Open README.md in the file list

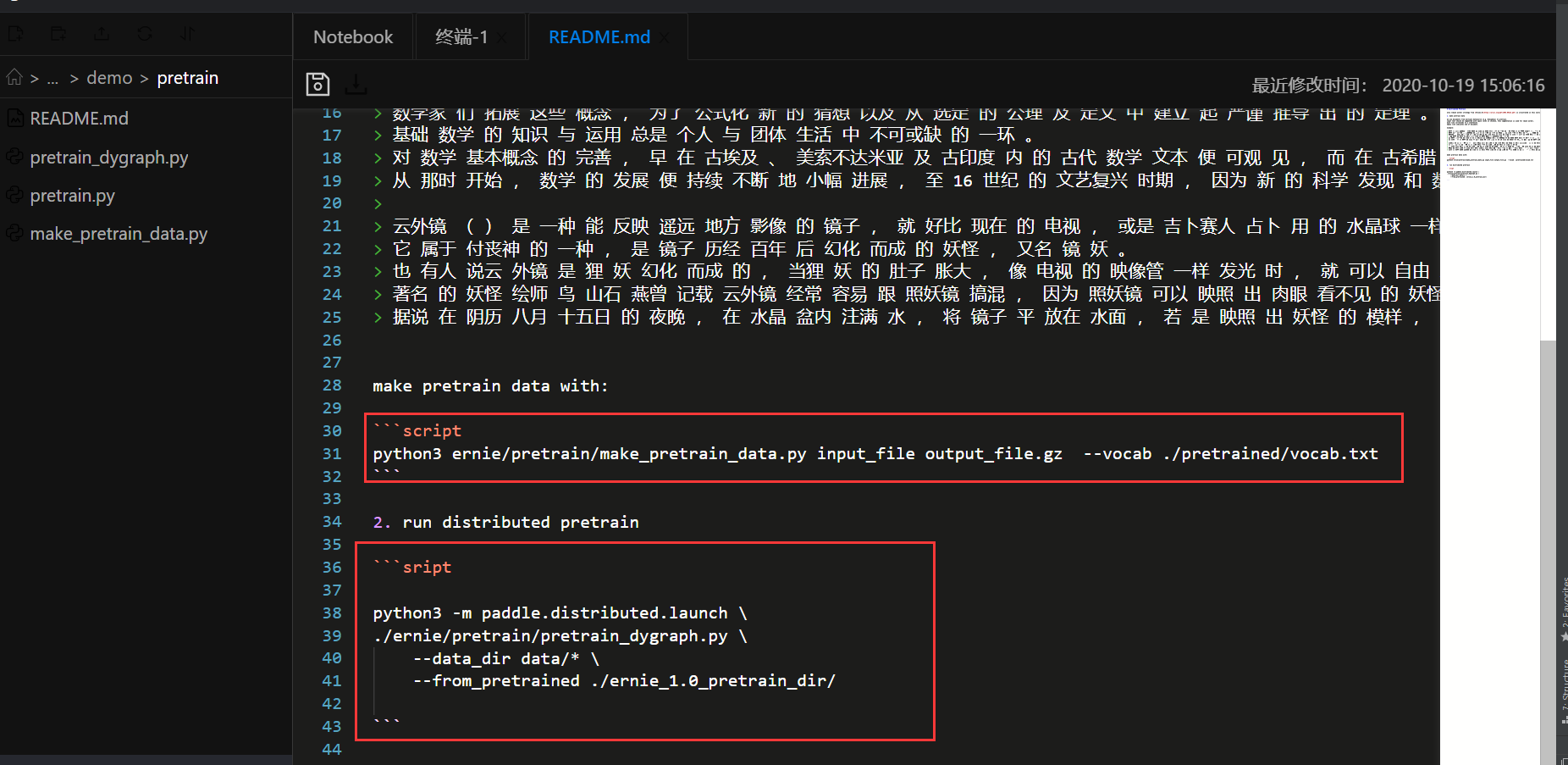click(80, 119)
